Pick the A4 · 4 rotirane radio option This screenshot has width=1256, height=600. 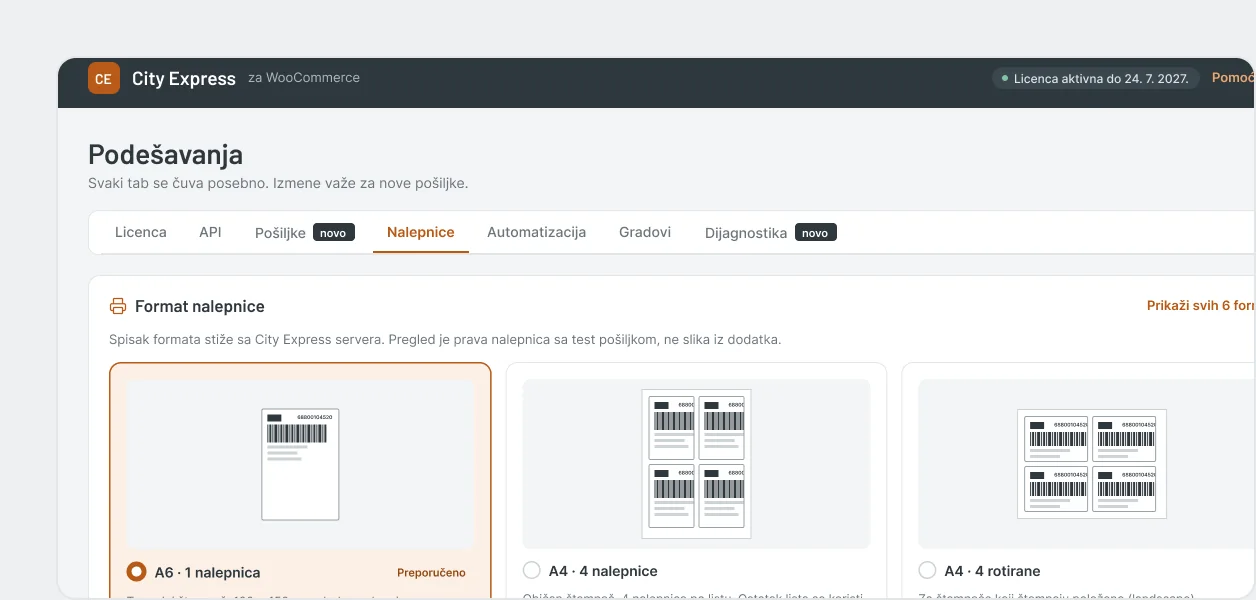click(927, 570)
